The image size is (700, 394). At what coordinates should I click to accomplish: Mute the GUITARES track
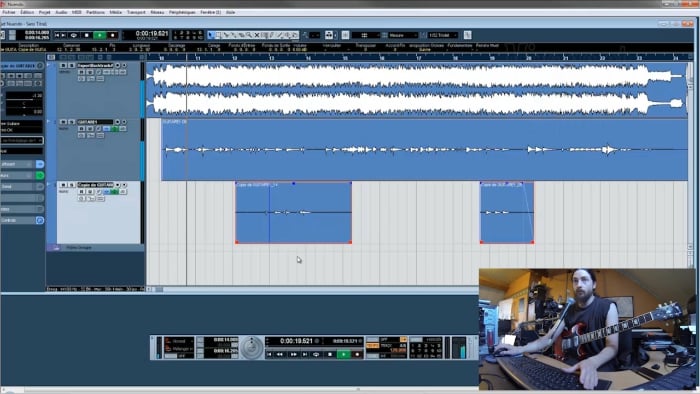63,122
